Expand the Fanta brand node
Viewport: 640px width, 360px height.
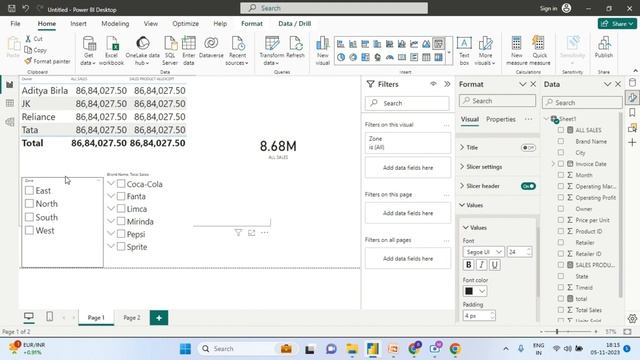pyautogui.click(x=111, y=196)
